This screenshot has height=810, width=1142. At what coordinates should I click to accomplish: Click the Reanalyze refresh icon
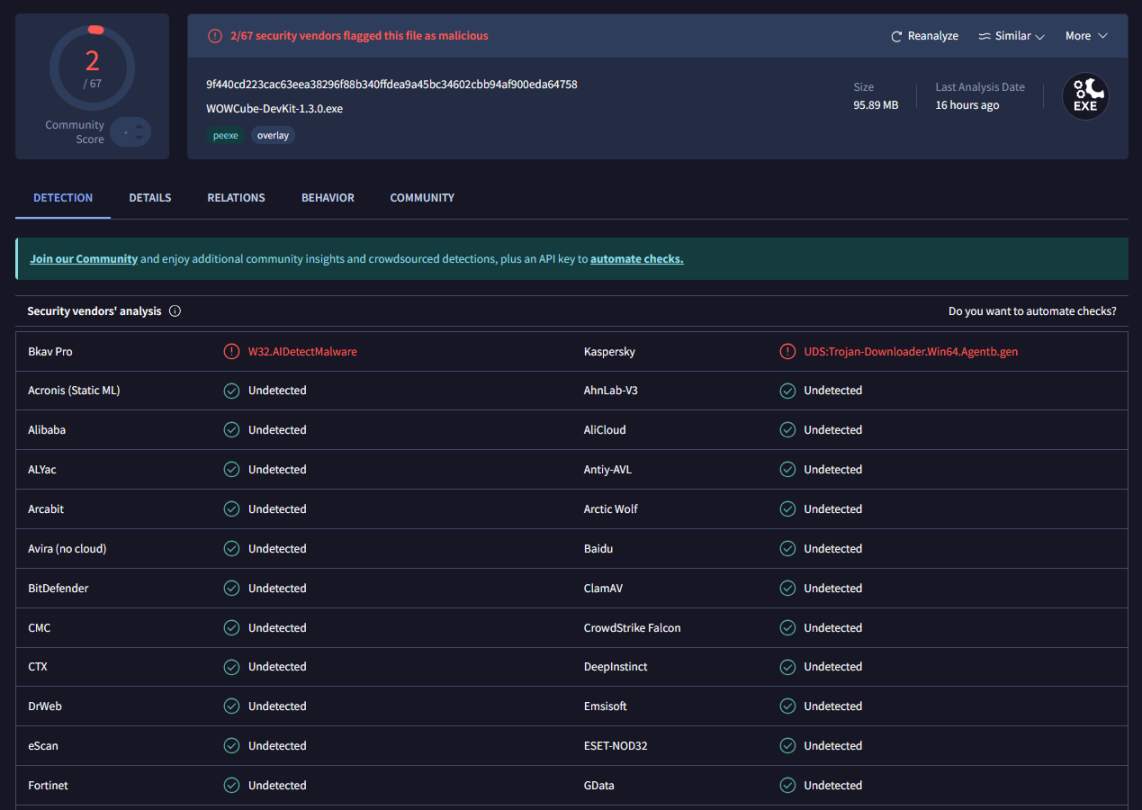pos(896,36)
